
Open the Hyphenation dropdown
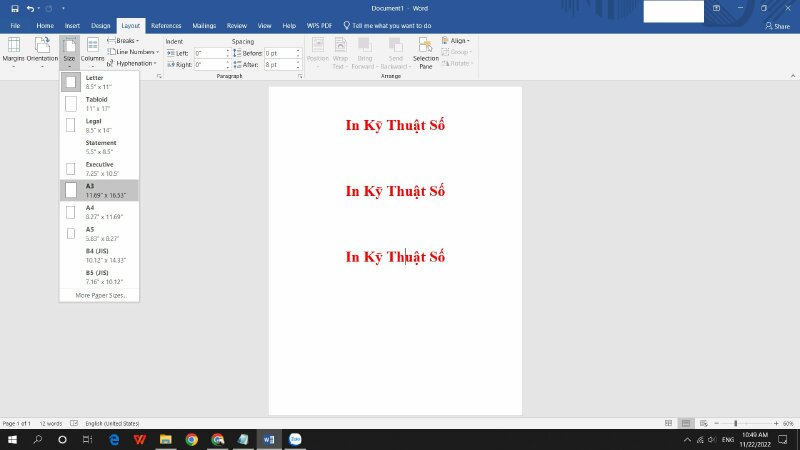(x=134, y=63)
